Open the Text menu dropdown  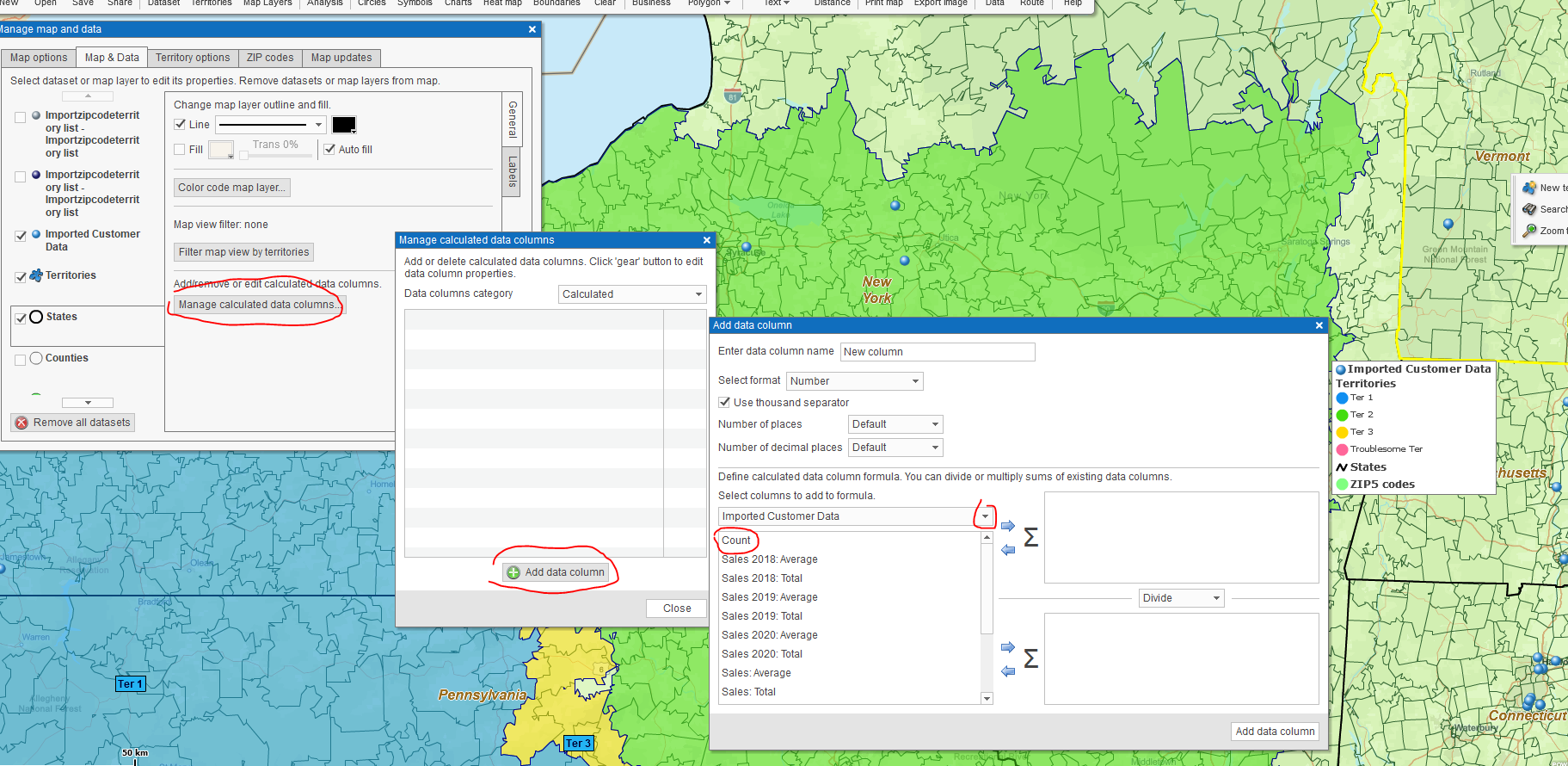(x=777, y=3)
